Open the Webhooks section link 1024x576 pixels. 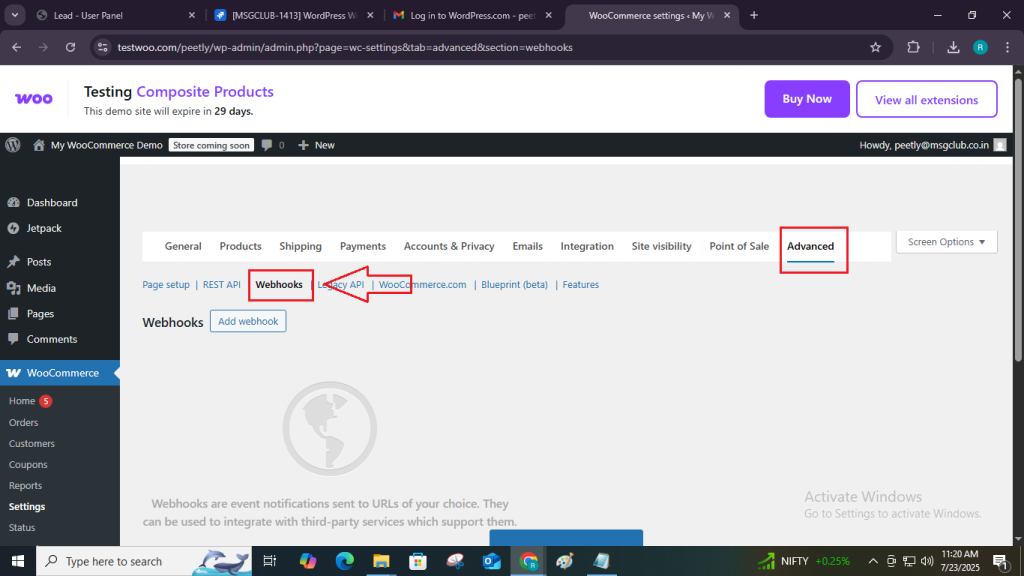[x=279, y=285]
